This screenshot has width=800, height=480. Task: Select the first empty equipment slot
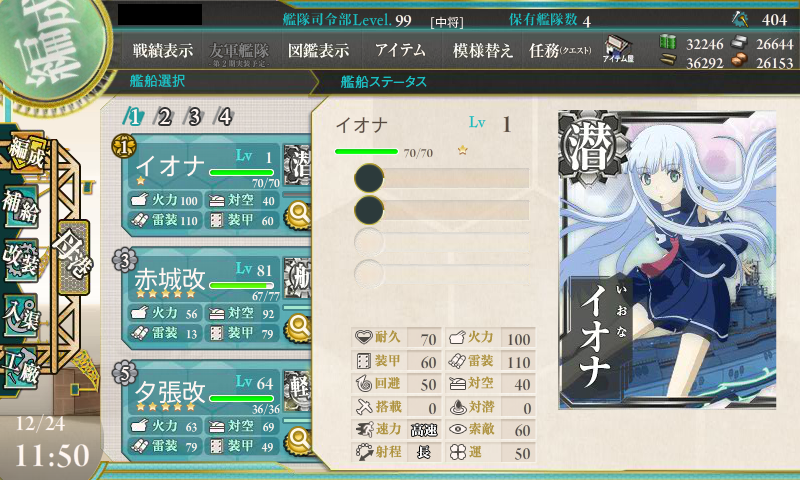pyautogui.click(x=442, y=178)
